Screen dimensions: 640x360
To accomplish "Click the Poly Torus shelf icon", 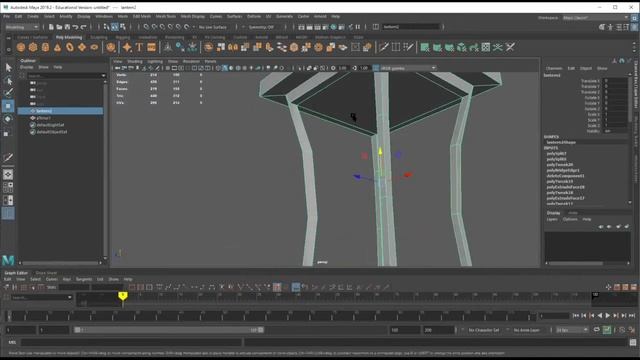I will tap(70, 47).
